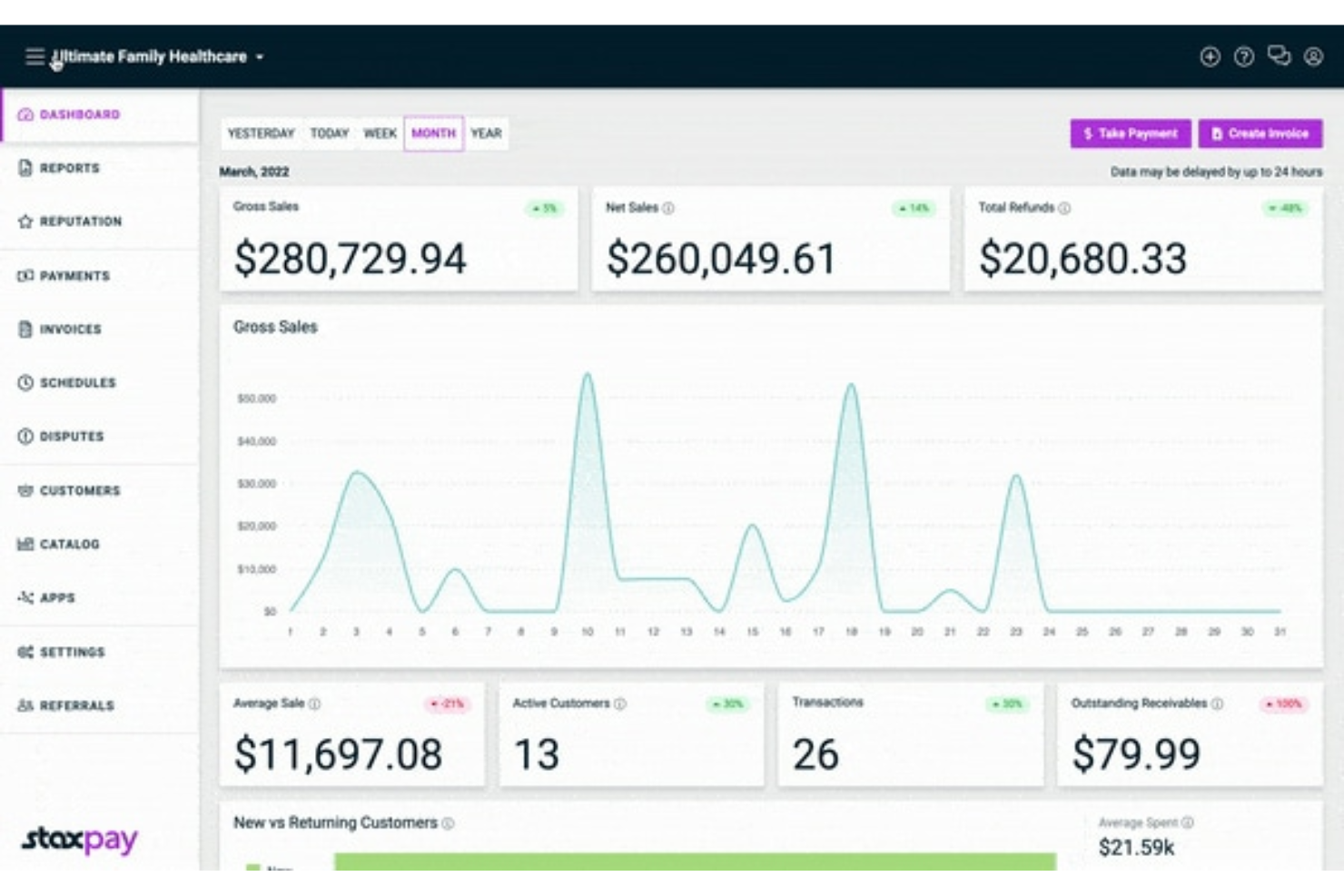Click the add new plus icon
This screenshot has height=896, width=1344.
(1210, 56)
